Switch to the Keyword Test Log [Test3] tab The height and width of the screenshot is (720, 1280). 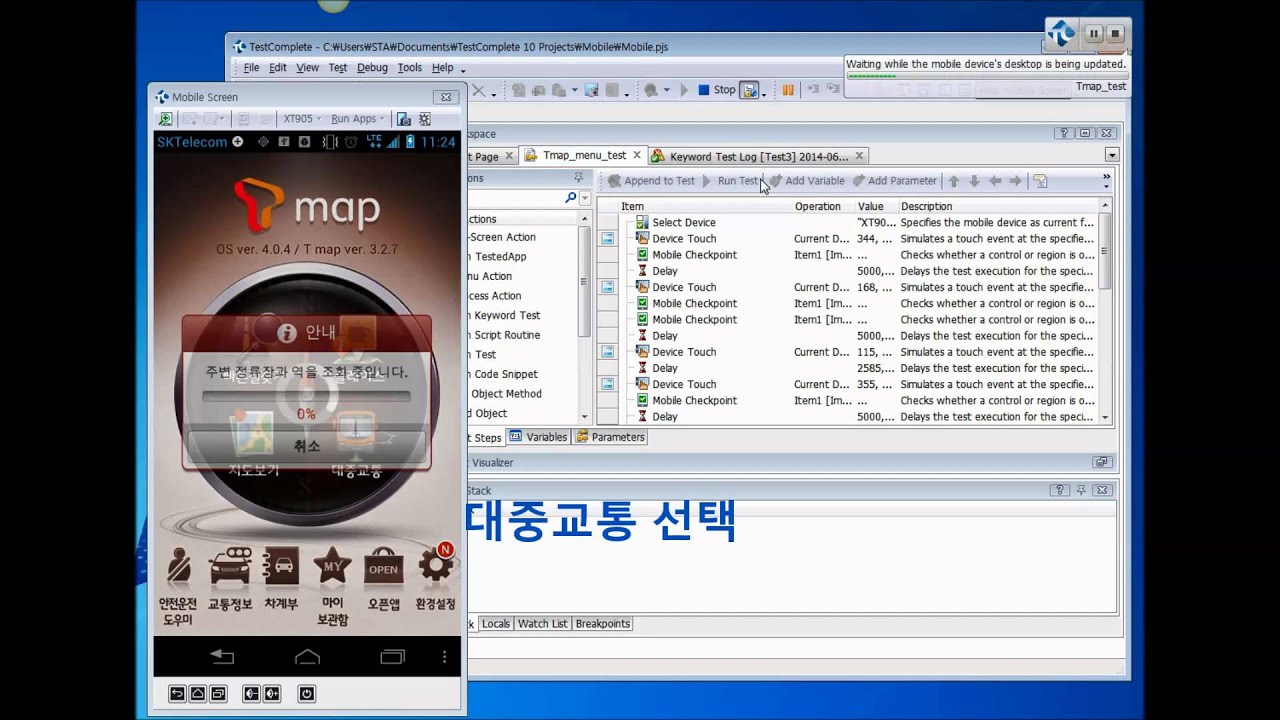point(758,156)
